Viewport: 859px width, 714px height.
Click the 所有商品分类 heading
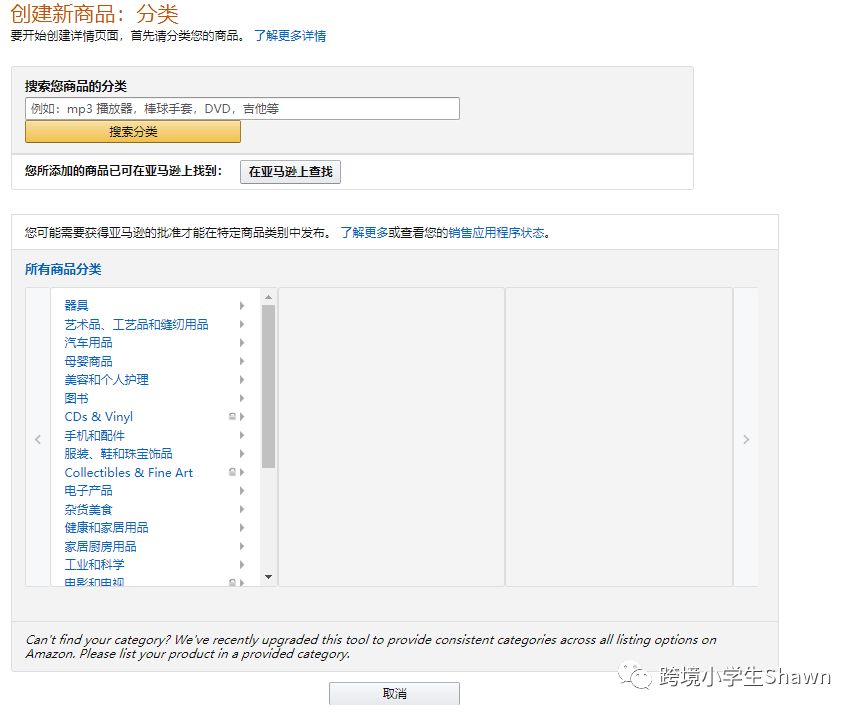click(63, 269)
